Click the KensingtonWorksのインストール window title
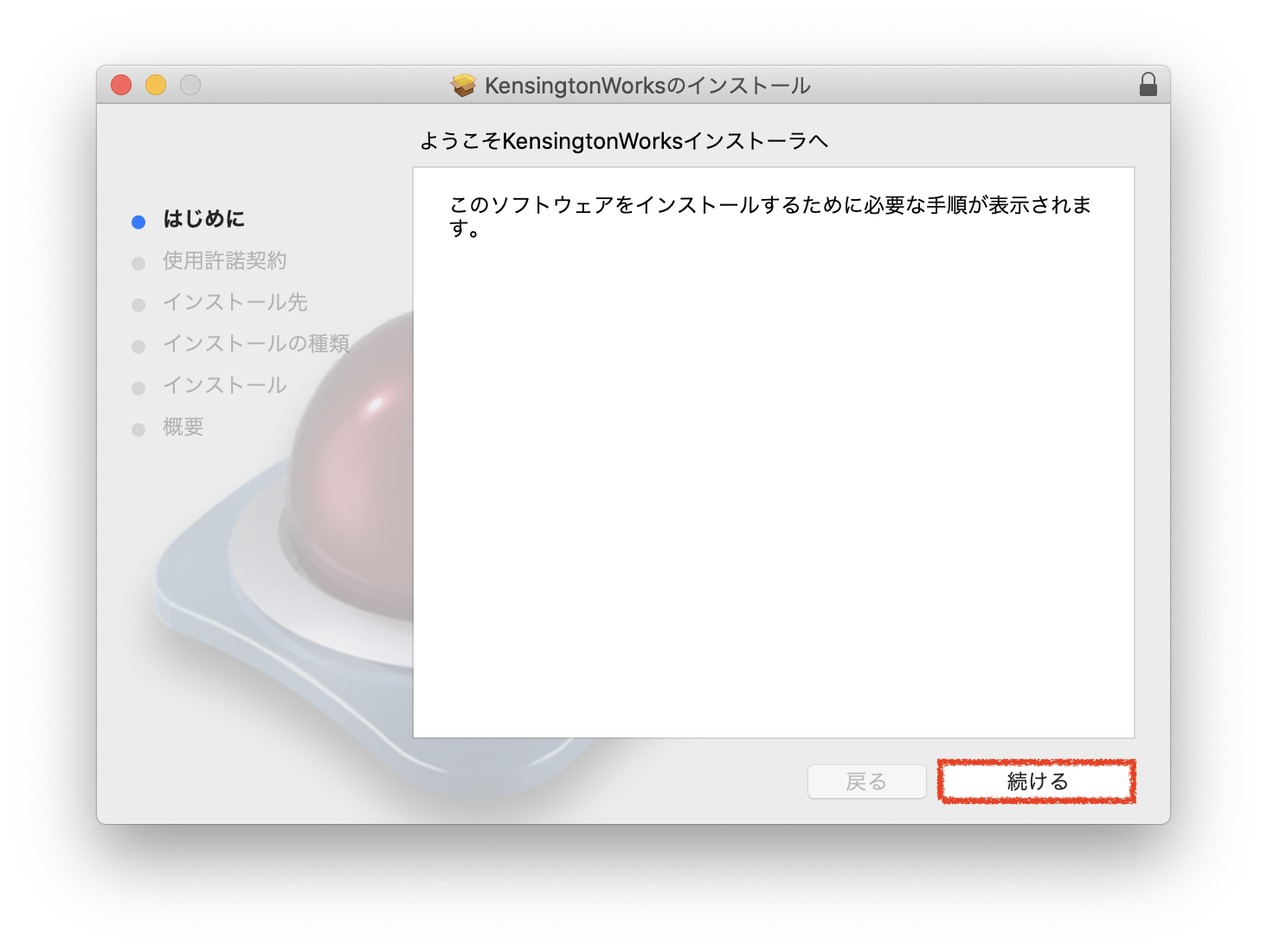 tap(647, 86)
